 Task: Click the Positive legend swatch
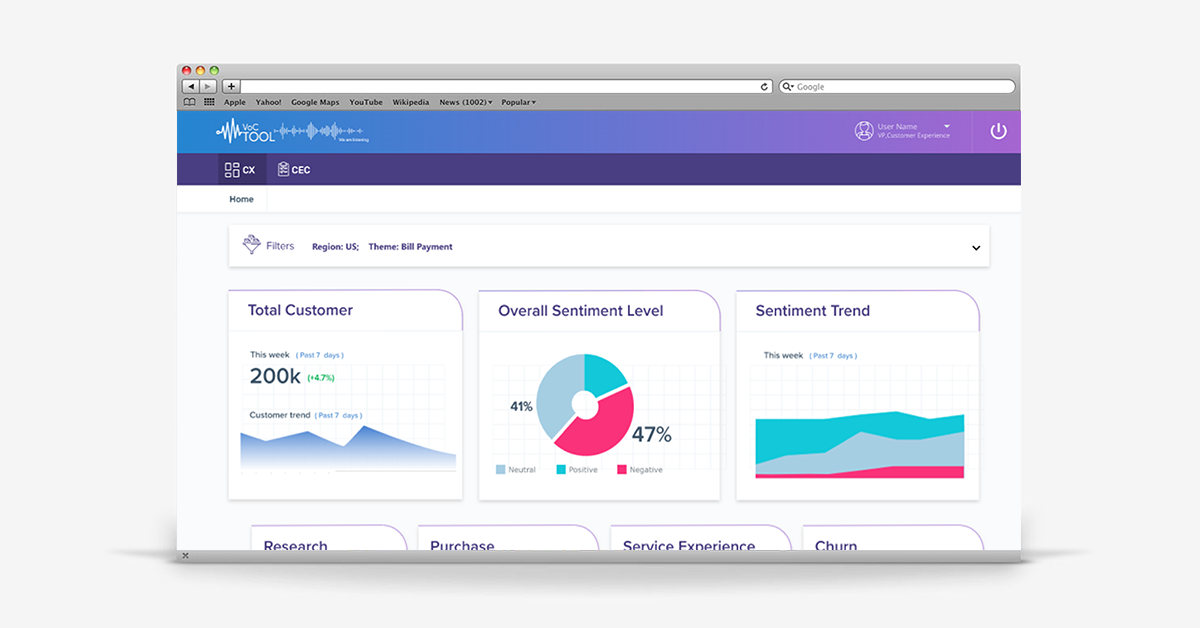[x=561, y=469]
